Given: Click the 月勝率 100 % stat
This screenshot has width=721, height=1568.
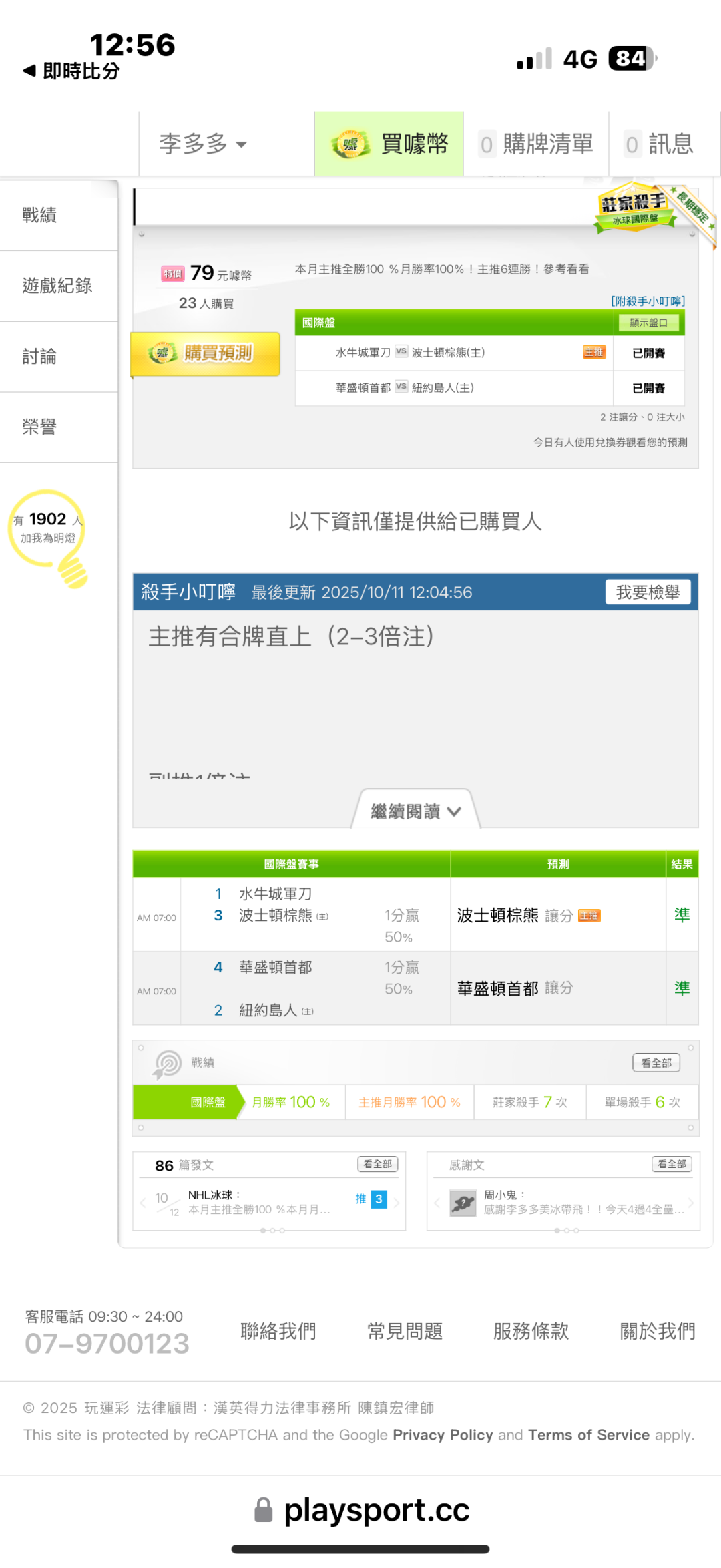Looking at the screenshot, I should click(x=291, y=1102).
